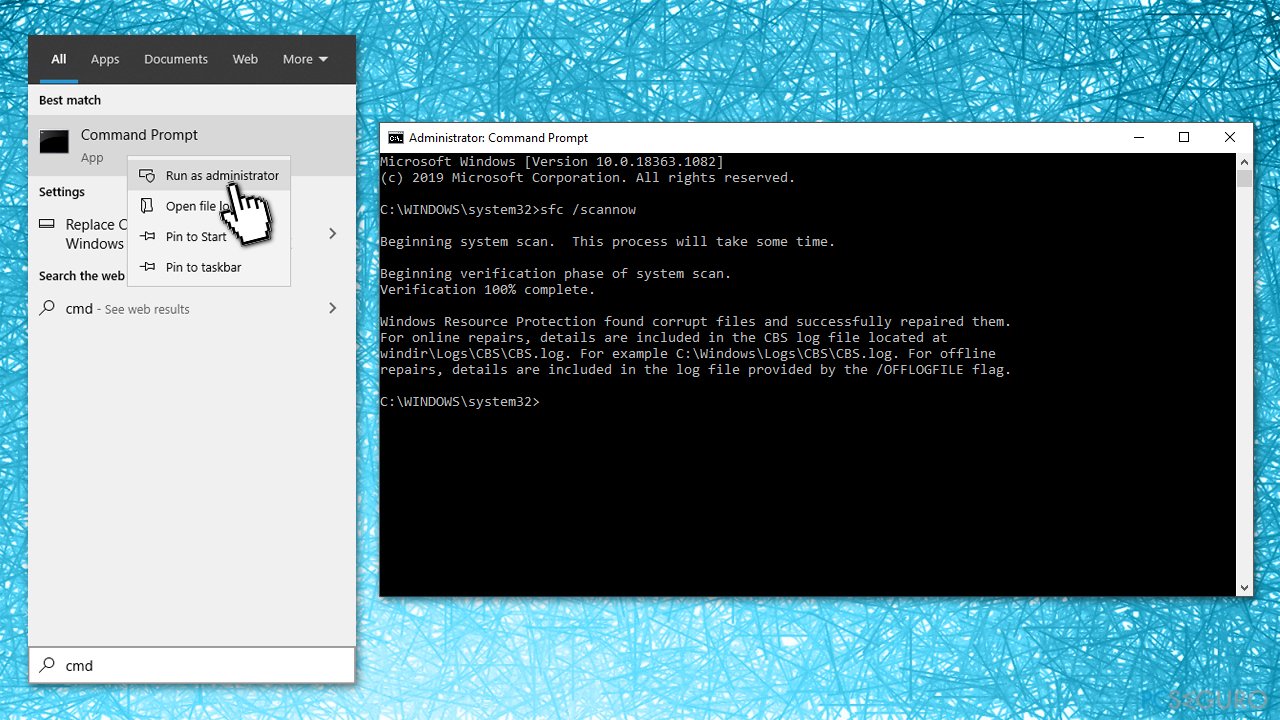Click the Best match heading

click(x=70, y=100)
